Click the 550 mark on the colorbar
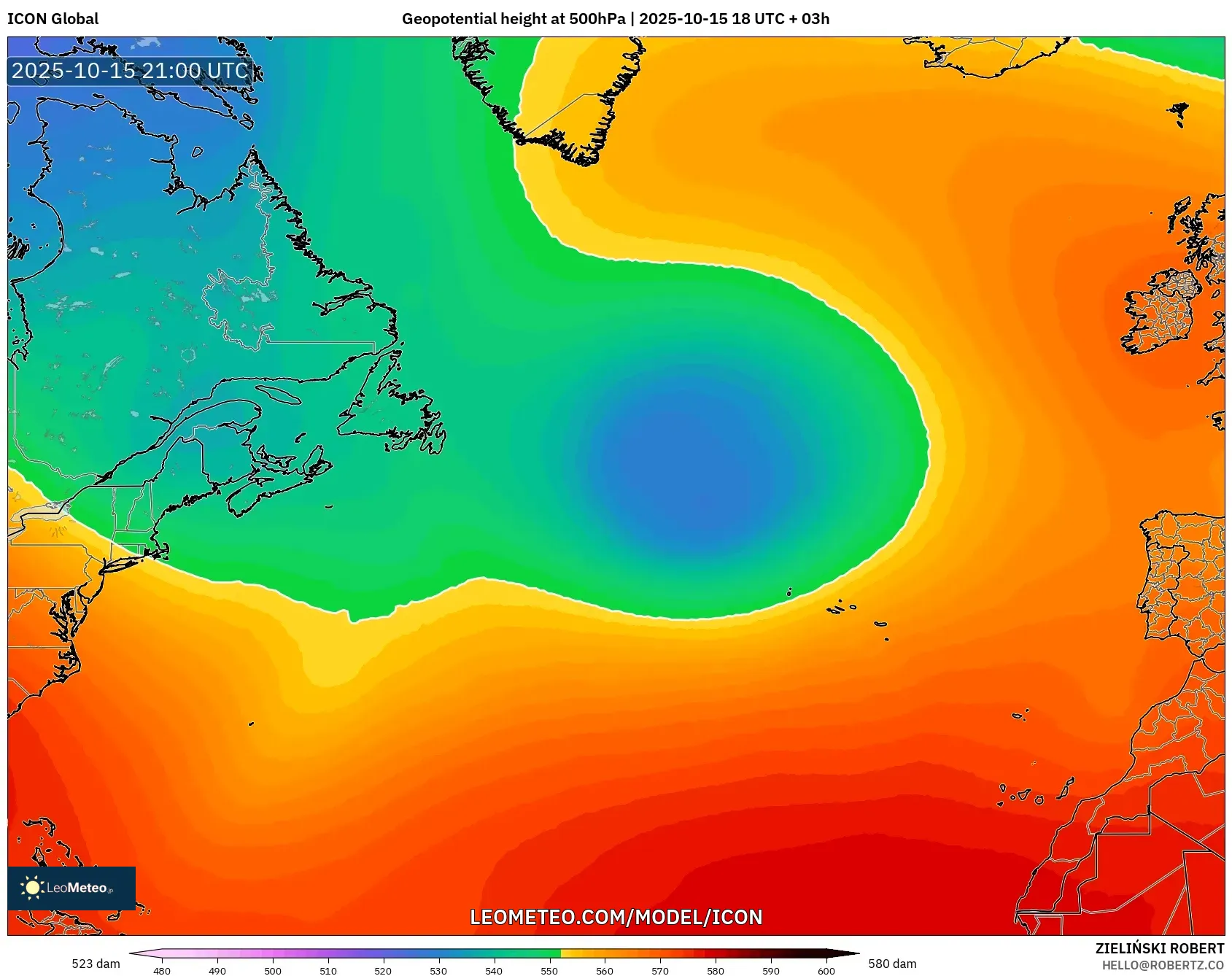The height and width of the screenshot is (976, 1232). [549, 953]
